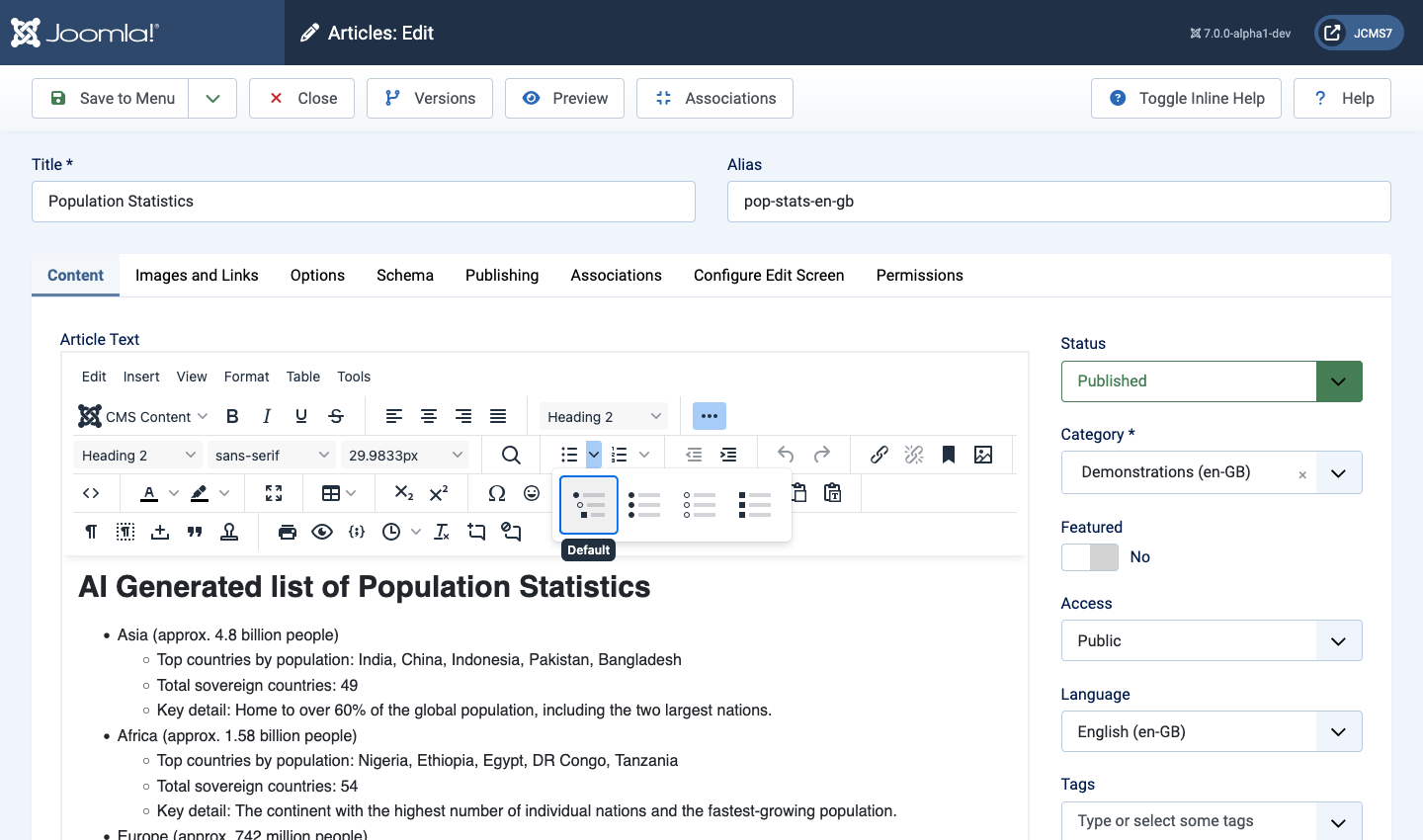The width and height of the screenshot is (1423, 840).
Task: Open the editor Insert menu
Action: click(141, 377)
